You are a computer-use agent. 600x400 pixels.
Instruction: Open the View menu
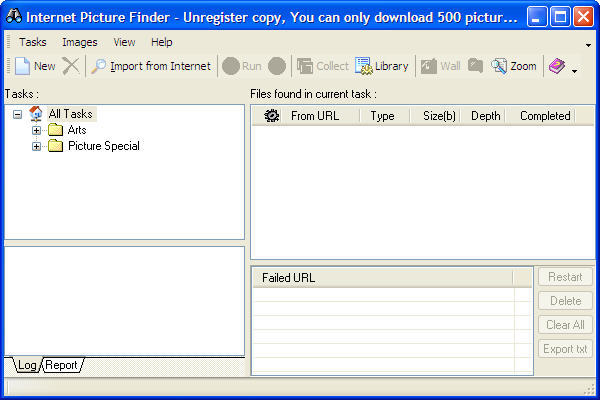click(x=124, y=42)
